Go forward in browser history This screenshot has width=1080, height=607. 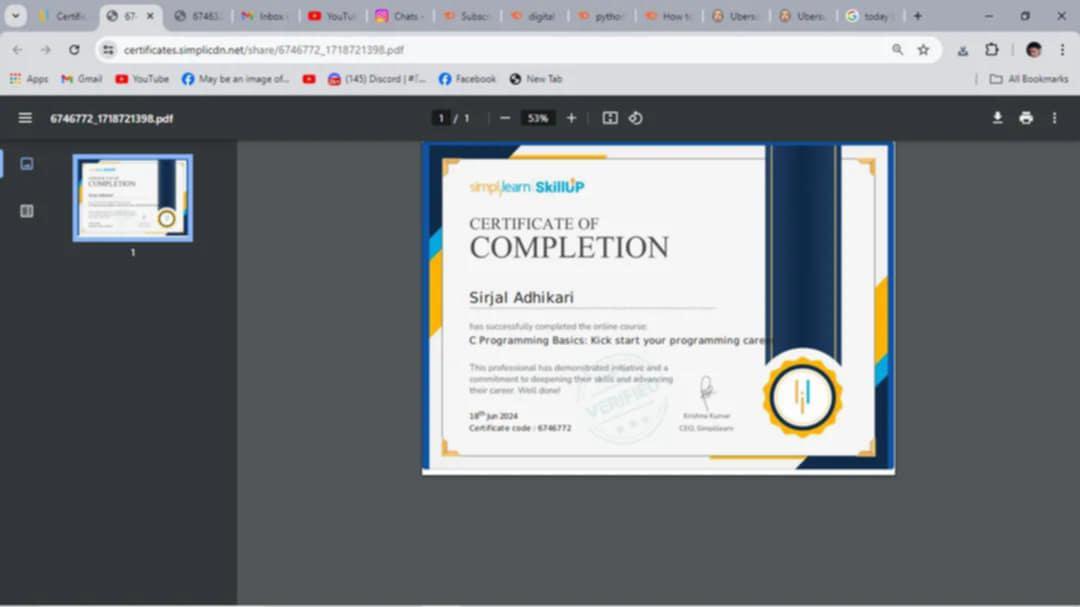(x=45, y=50)
